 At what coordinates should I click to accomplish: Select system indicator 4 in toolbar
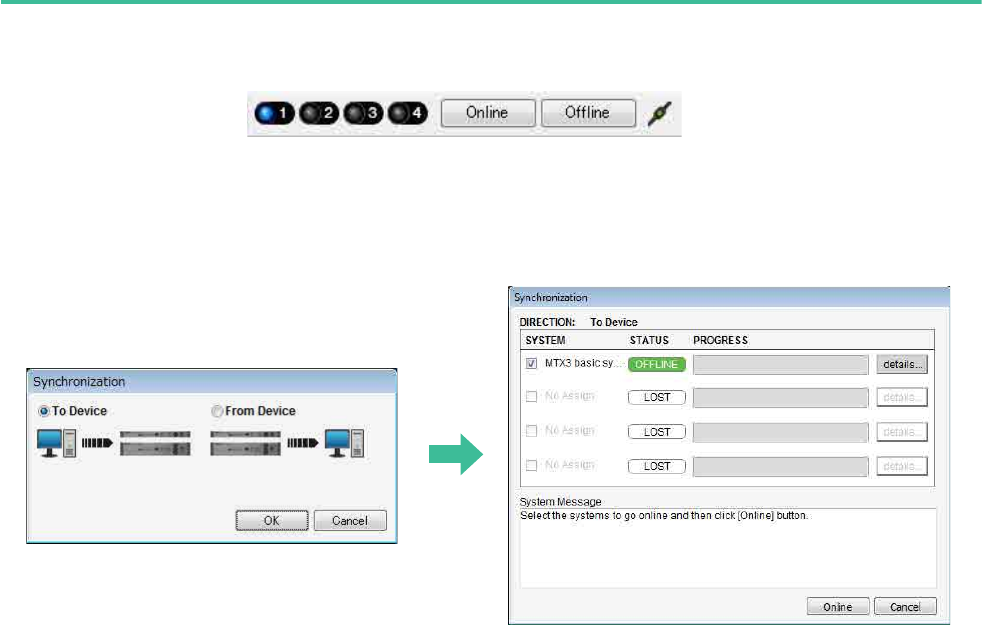click(408, 113)
